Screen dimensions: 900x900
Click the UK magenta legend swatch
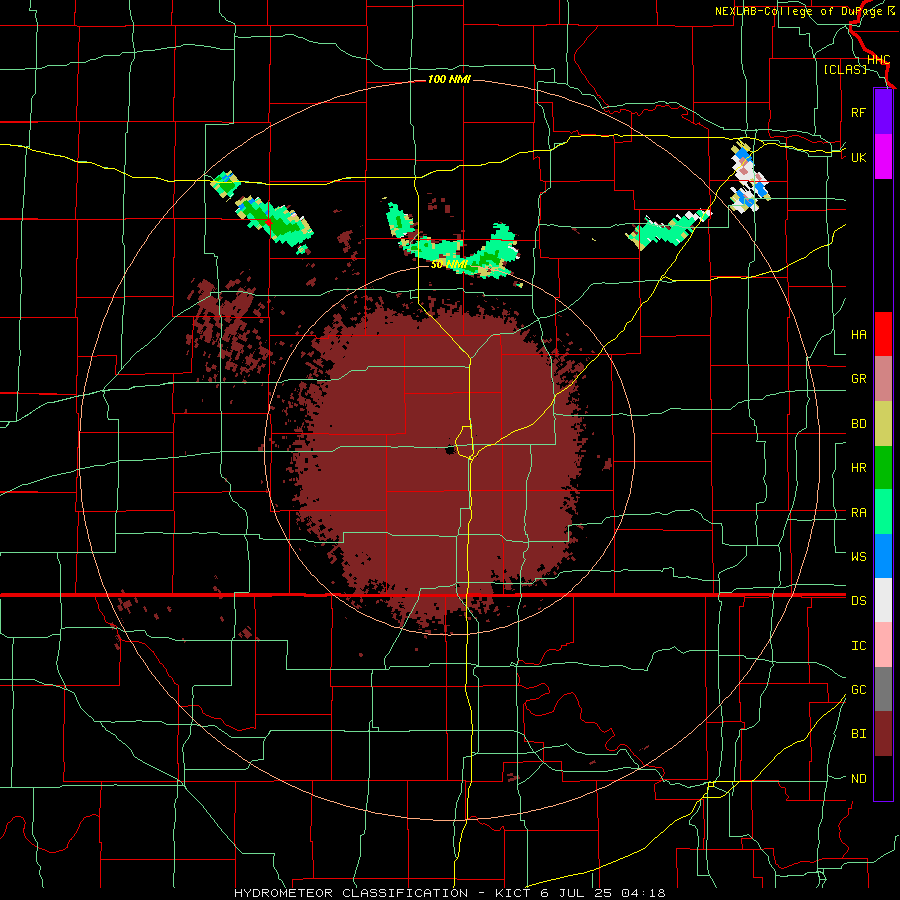883,157
